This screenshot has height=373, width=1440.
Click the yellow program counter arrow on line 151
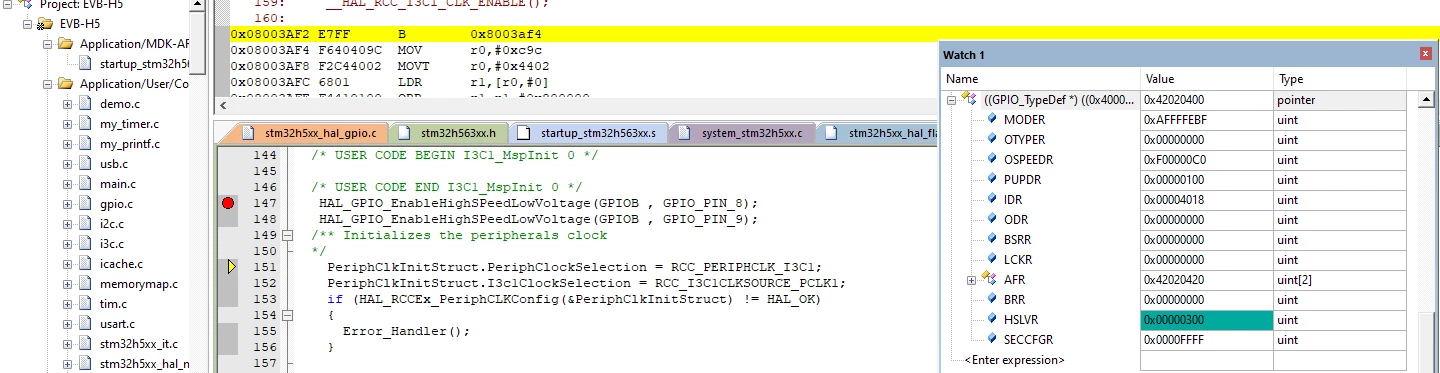[231, 266]
